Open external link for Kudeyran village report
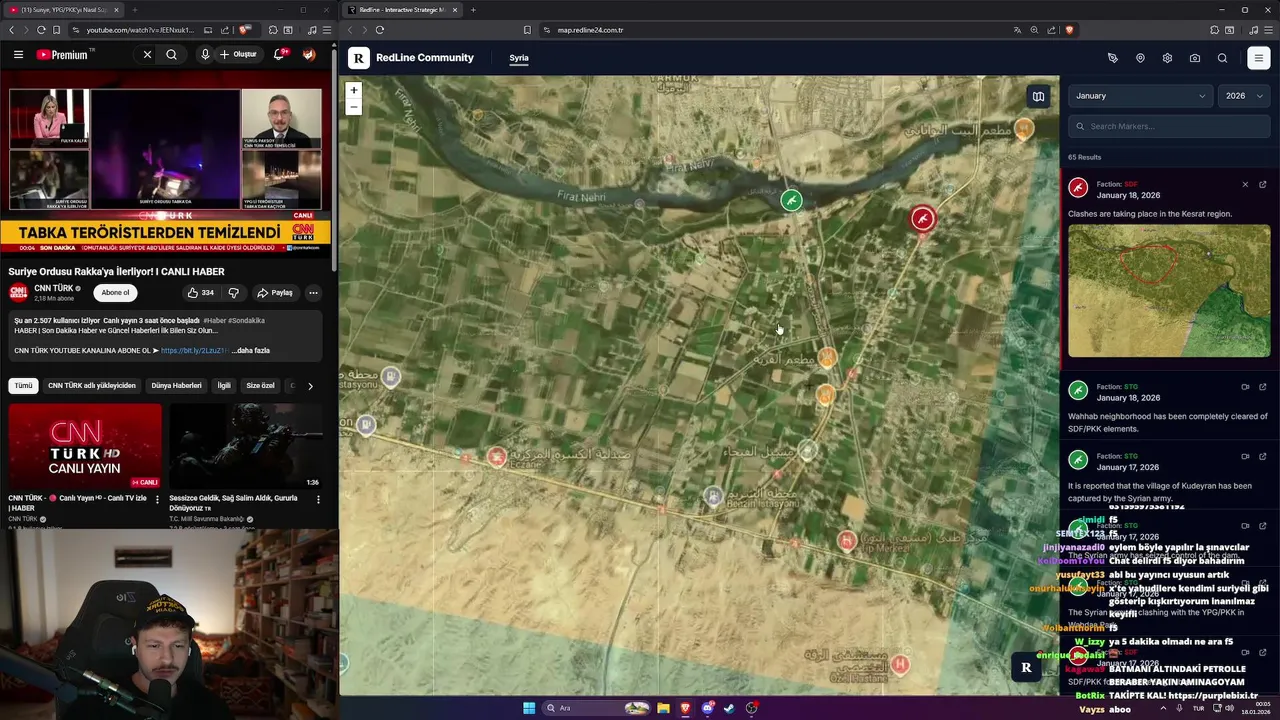This screenshot has width=1280, height=720. tap(1262, 456)
